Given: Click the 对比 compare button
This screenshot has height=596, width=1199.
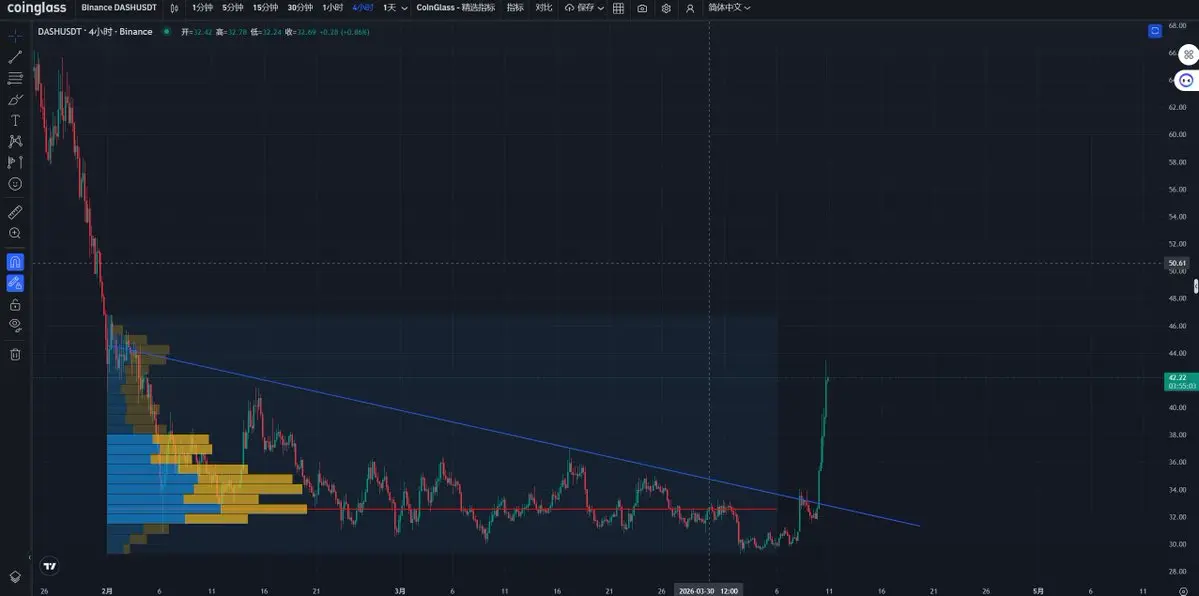Looking at the screenshot, I should point(544,8).
